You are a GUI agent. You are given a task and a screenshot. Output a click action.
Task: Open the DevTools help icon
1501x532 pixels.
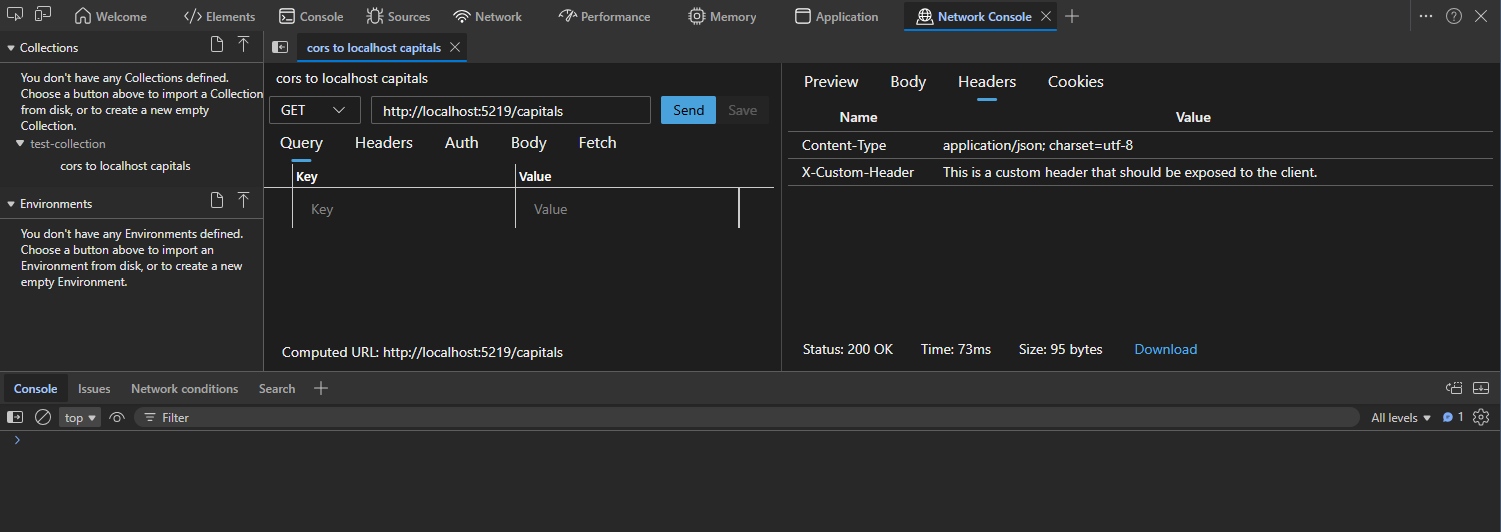tap(1454, 16)
